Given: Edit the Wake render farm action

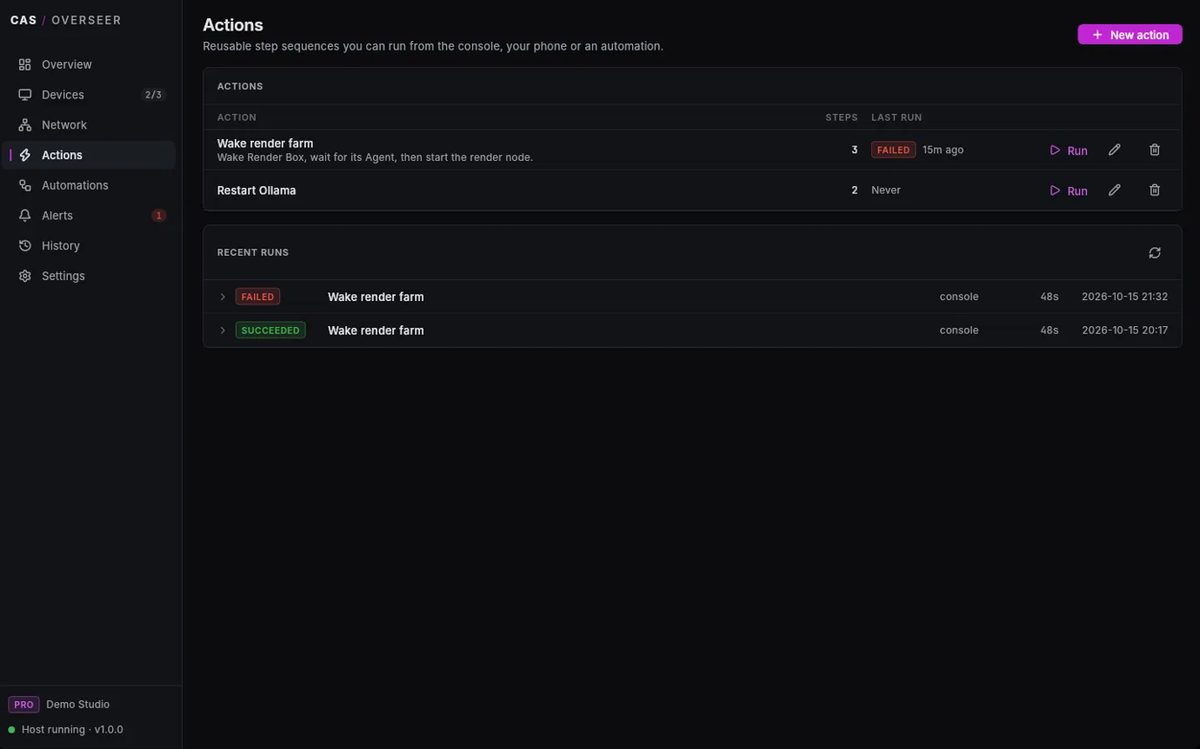Looking at the screenshot, I should 1114,150.
